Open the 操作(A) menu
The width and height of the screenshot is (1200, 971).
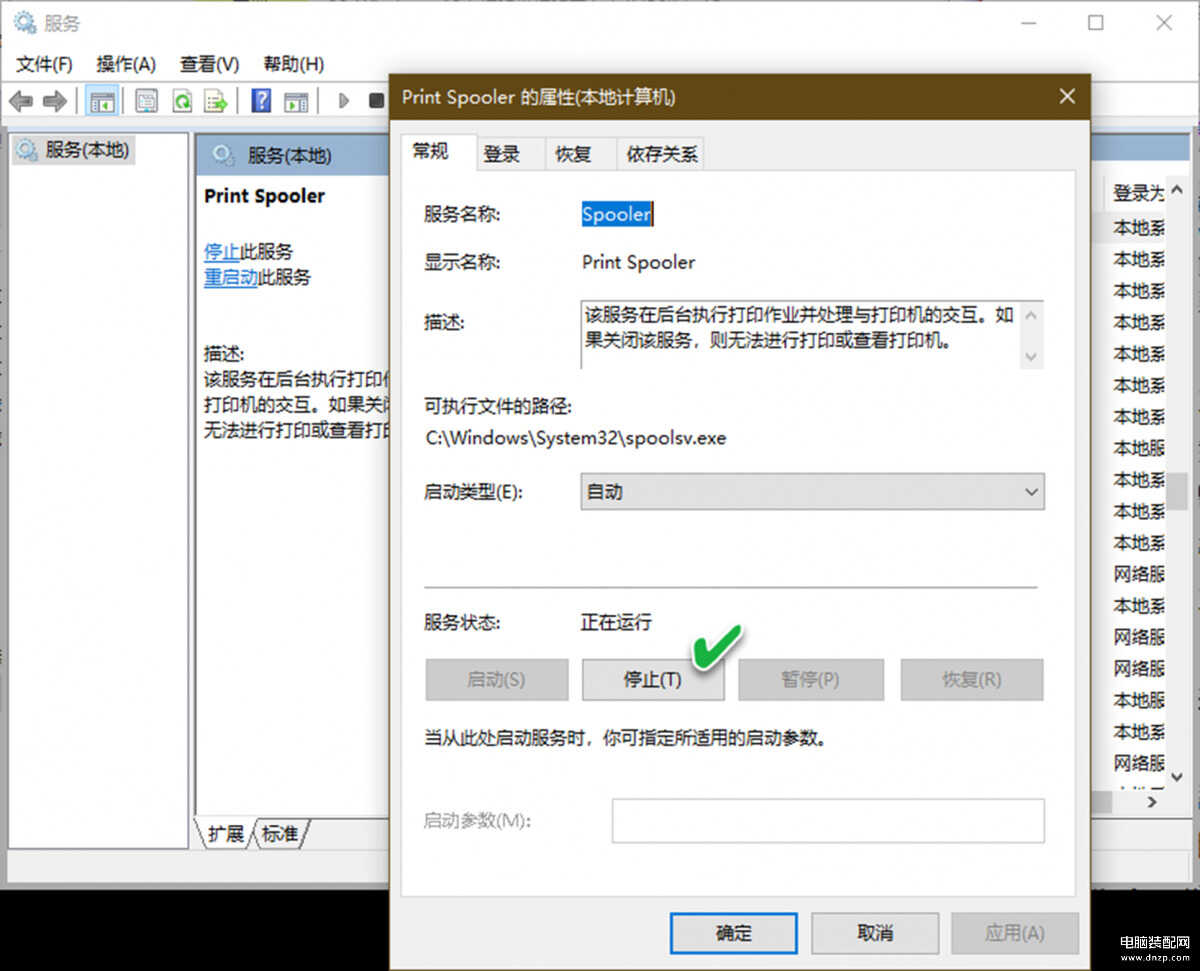coord(126,64)
